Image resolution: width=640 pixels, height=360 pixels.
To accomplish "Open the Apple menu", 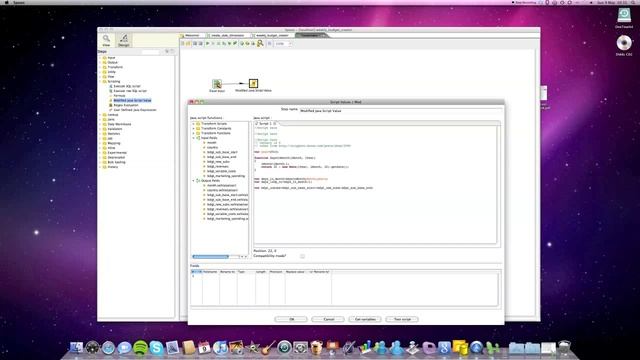I will point(7,2).
